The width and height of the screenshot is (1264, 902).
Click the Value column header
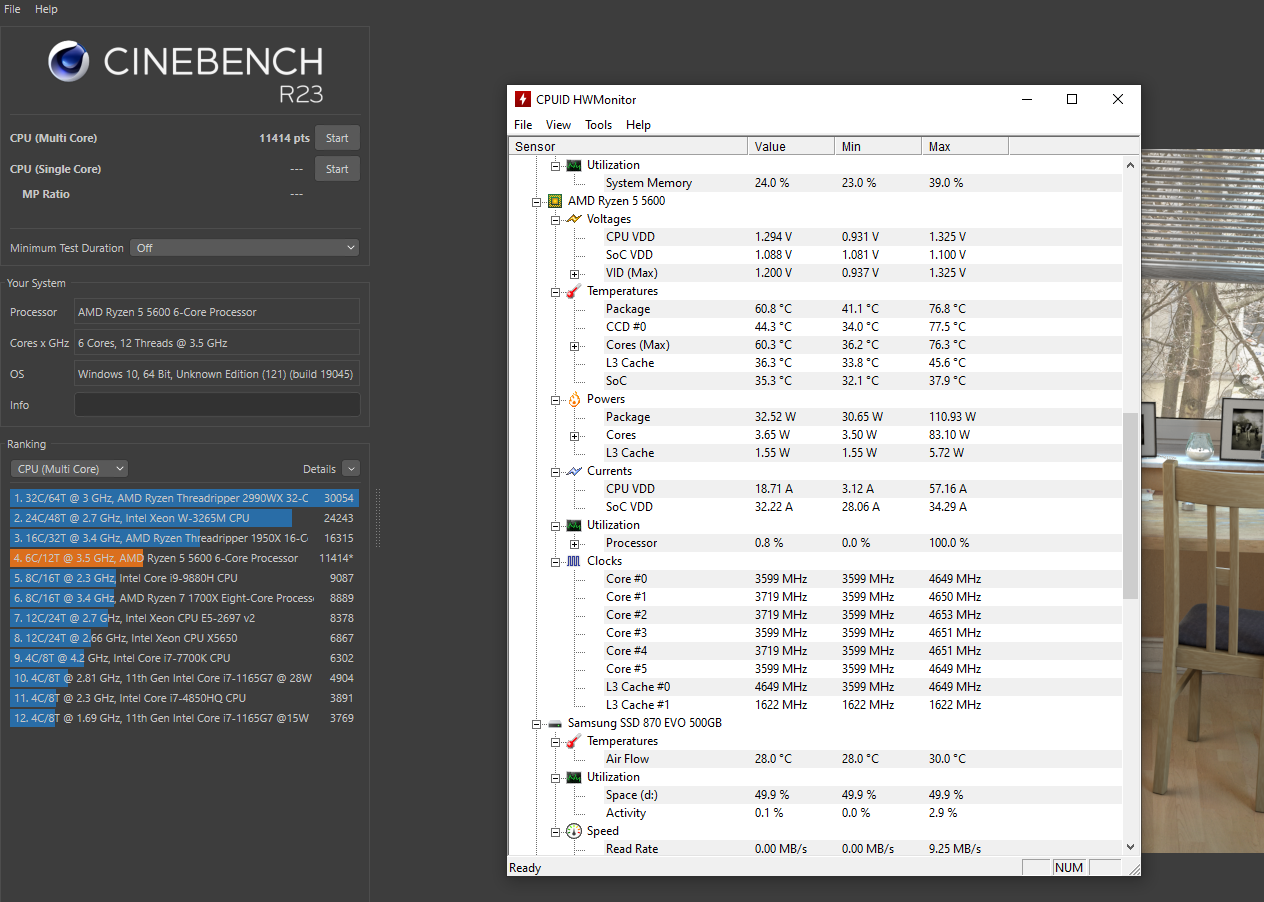(791, 147)
